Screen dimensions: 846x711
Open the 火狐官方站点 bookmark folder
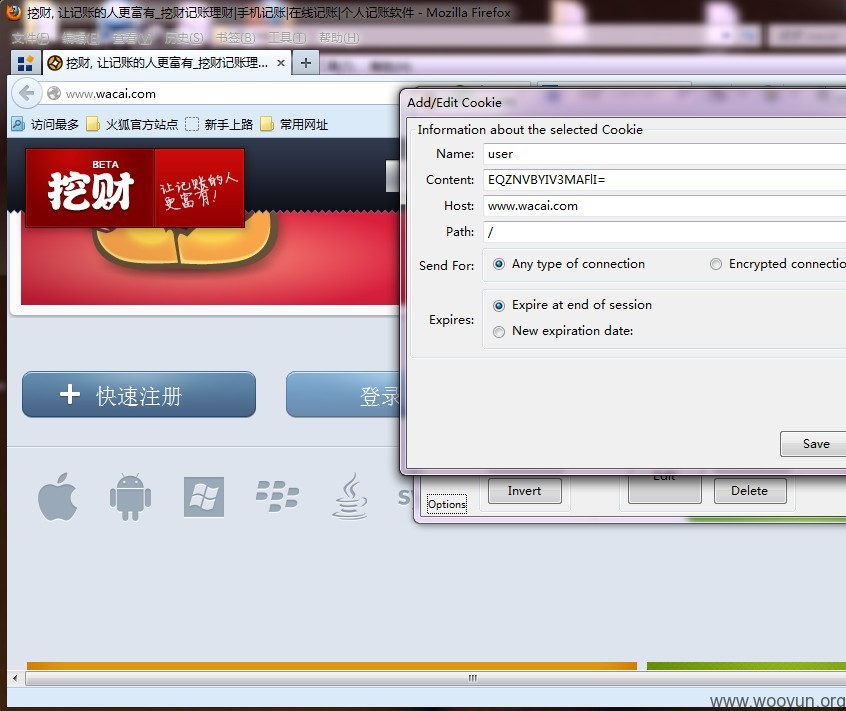tap(132, 124)
